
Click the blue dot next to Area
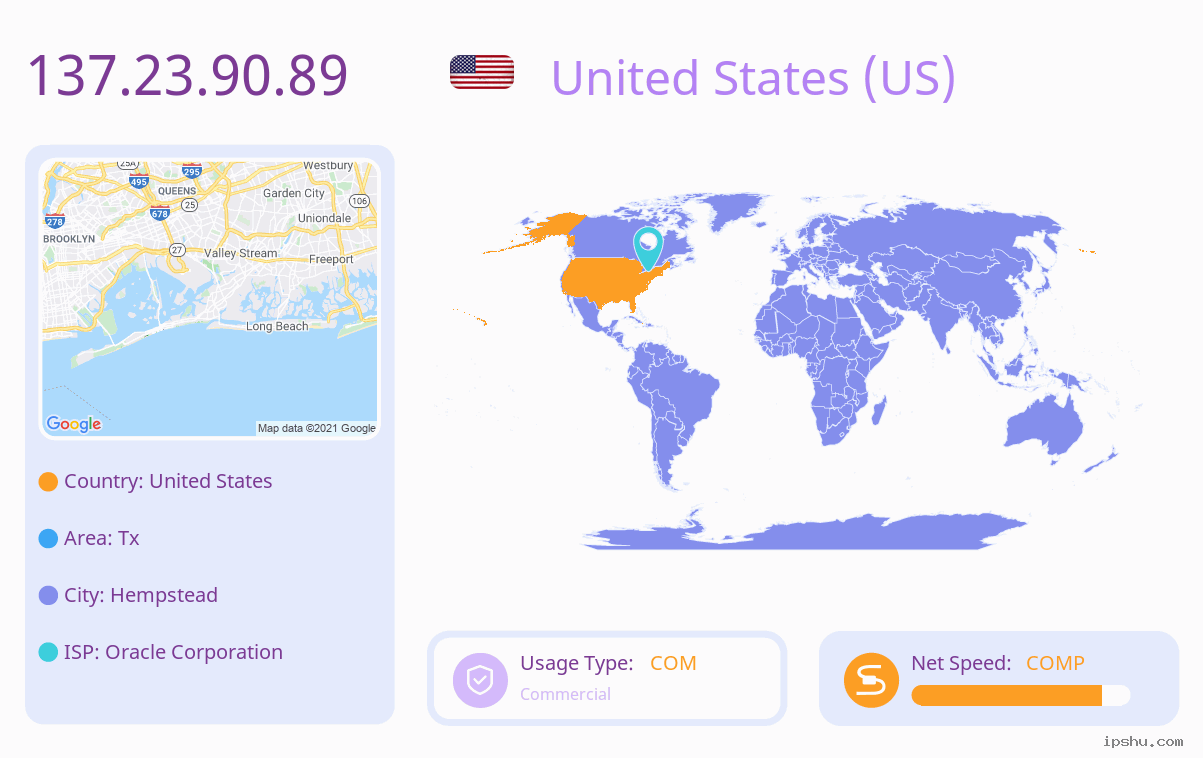point(48,539)
